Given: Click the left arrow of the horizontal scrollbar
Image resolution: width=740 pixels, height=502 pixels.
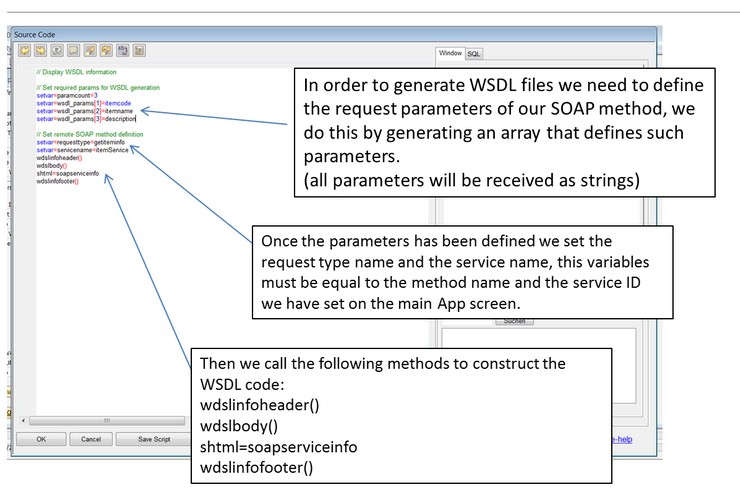Looking at the screenshot, I should (24, 420).
